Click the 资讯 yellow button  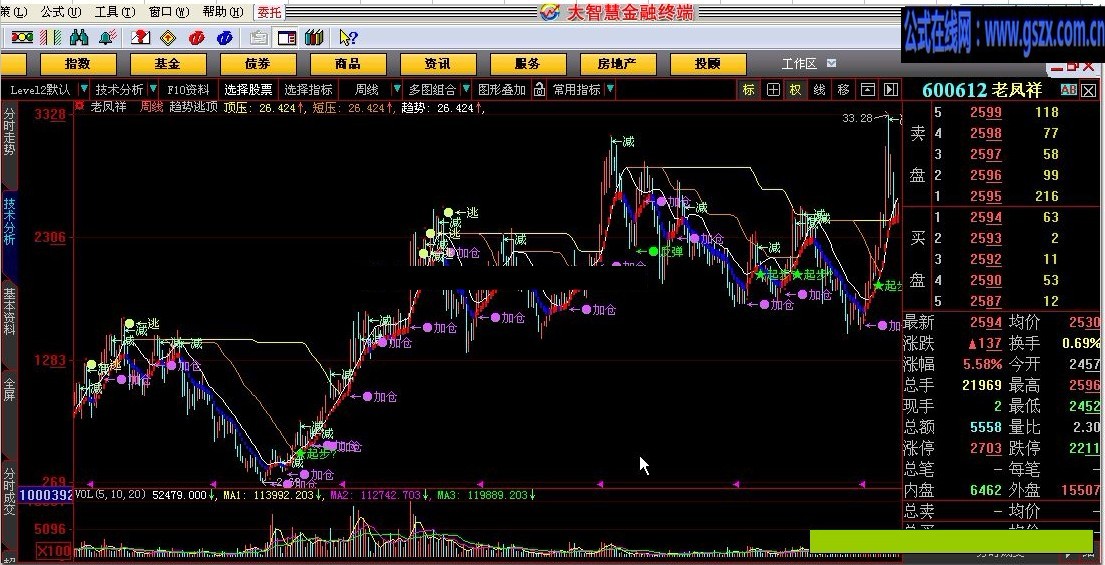click(x=437, y=63)
